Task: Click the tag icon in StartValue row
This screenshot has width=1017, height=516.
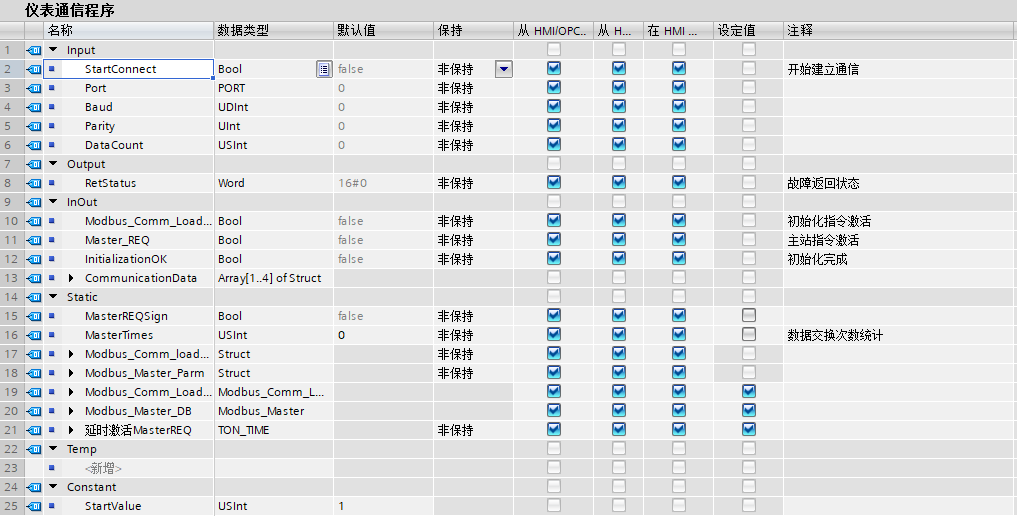Action: (x=34, y=506)
